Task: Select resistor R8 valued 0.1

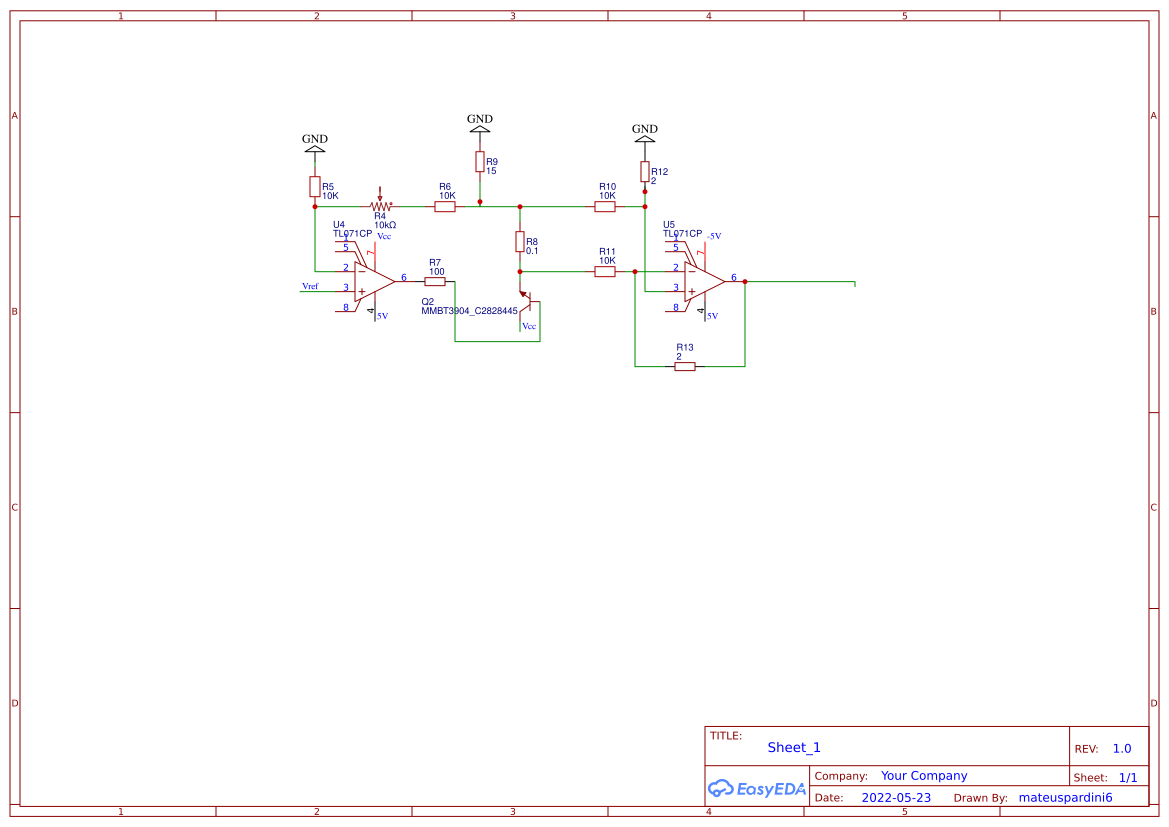Action: pos(521,242)
